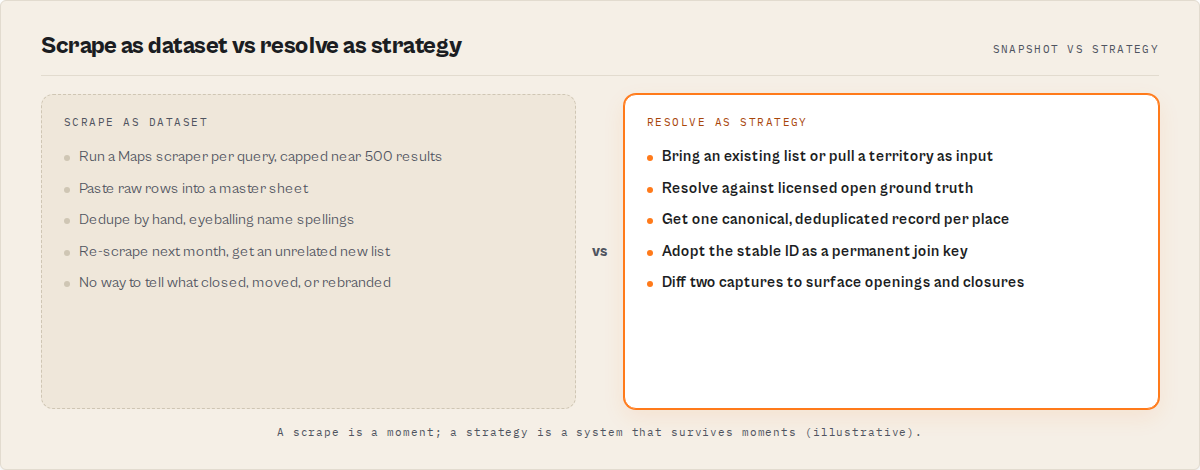Click 'Diff two captures to surface openings and closures'
This screenshot has width=1200, height=470.
(843, 282)
